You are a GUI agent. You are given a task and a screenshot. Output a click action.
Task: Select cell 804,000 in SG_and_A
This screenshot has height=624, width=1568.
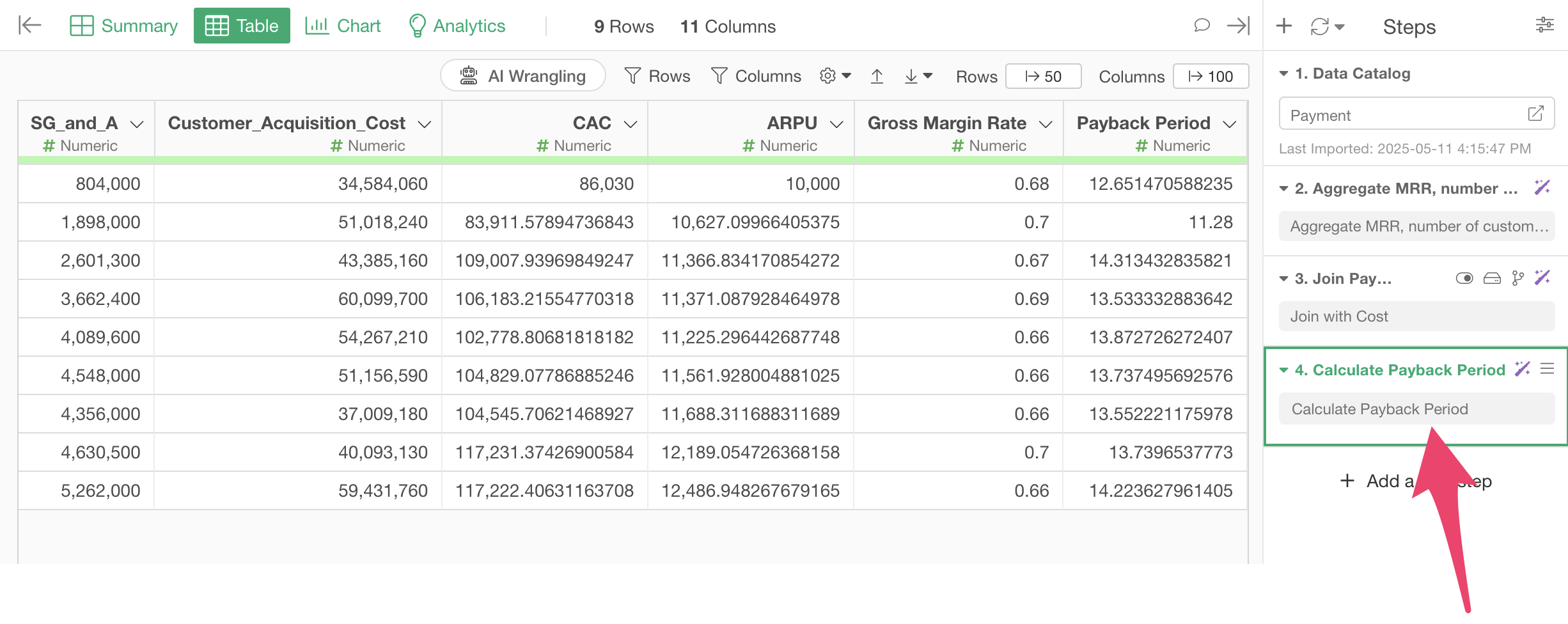pyautogui.click(x=86, y=184)
